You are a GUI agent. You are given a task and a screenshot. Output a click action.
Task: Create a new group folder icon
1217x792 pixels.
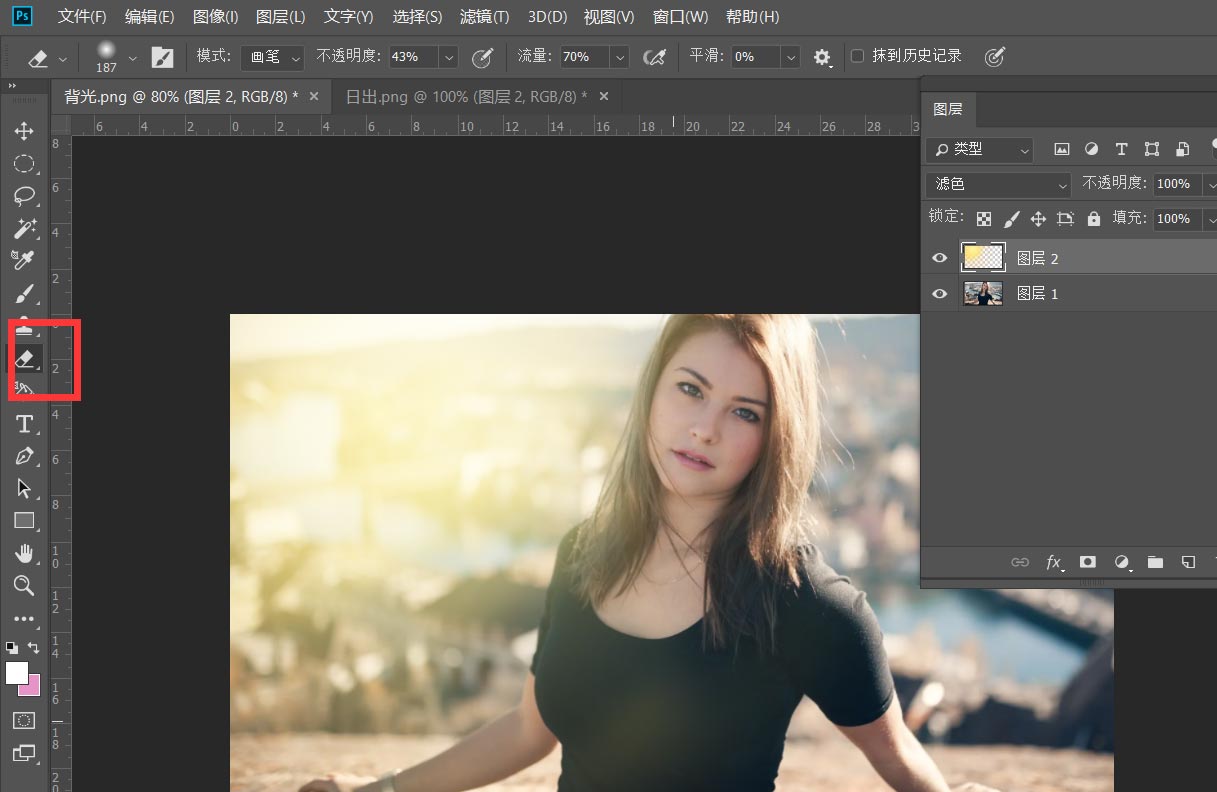coord(1156,562)
